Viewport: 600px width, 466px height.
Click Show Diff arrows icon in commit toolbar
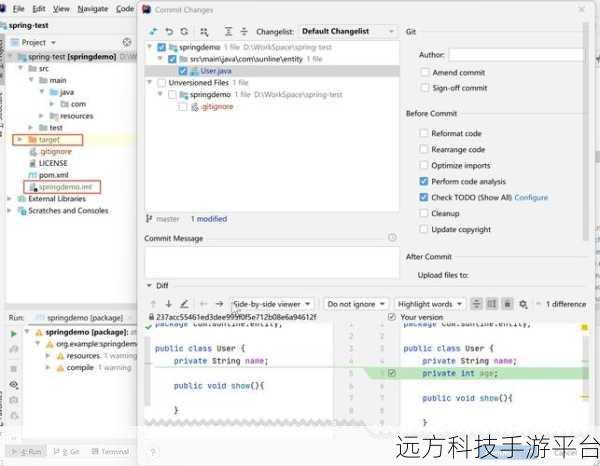[153, 32]
